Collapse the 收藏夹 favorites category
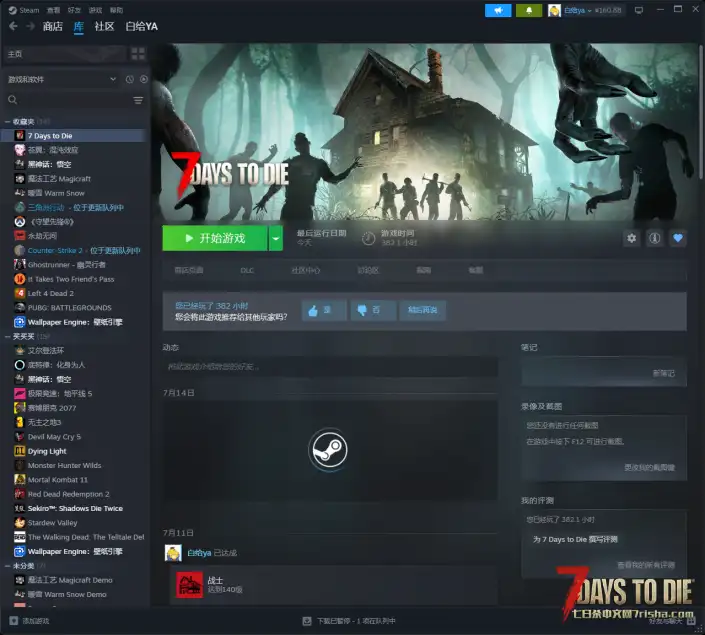Screen dimensions: 705x635 coord(8,122)
